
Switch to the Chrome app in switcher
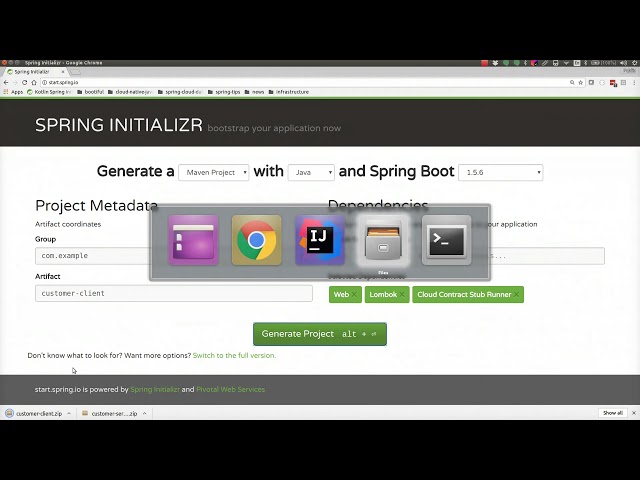click(x=256, y=240)
